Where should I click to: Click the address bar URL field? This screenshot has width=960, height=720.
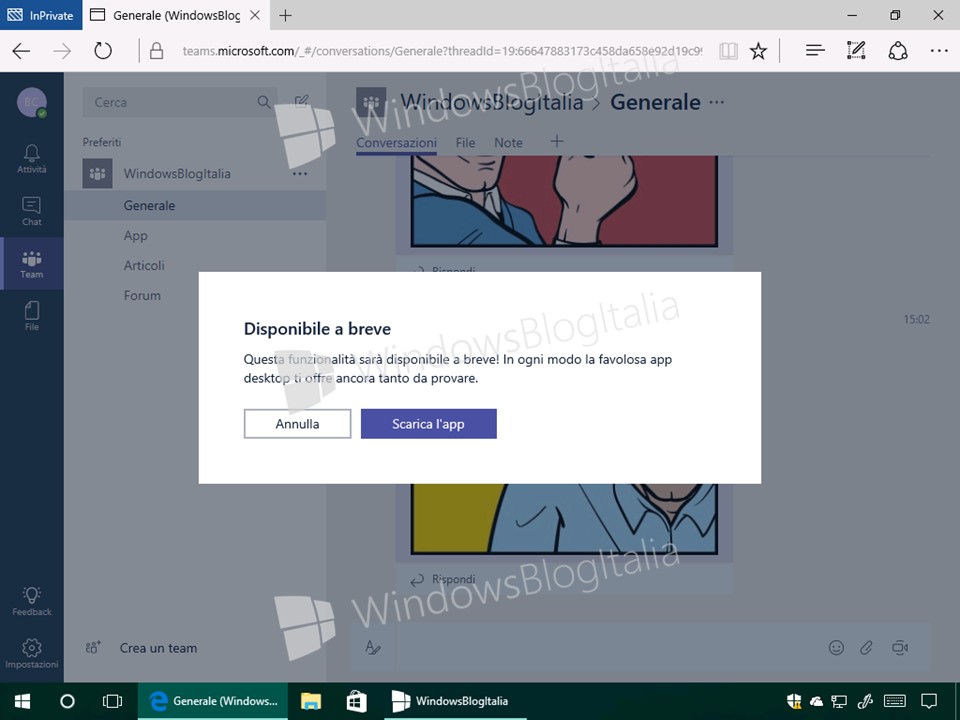(442, 51)
